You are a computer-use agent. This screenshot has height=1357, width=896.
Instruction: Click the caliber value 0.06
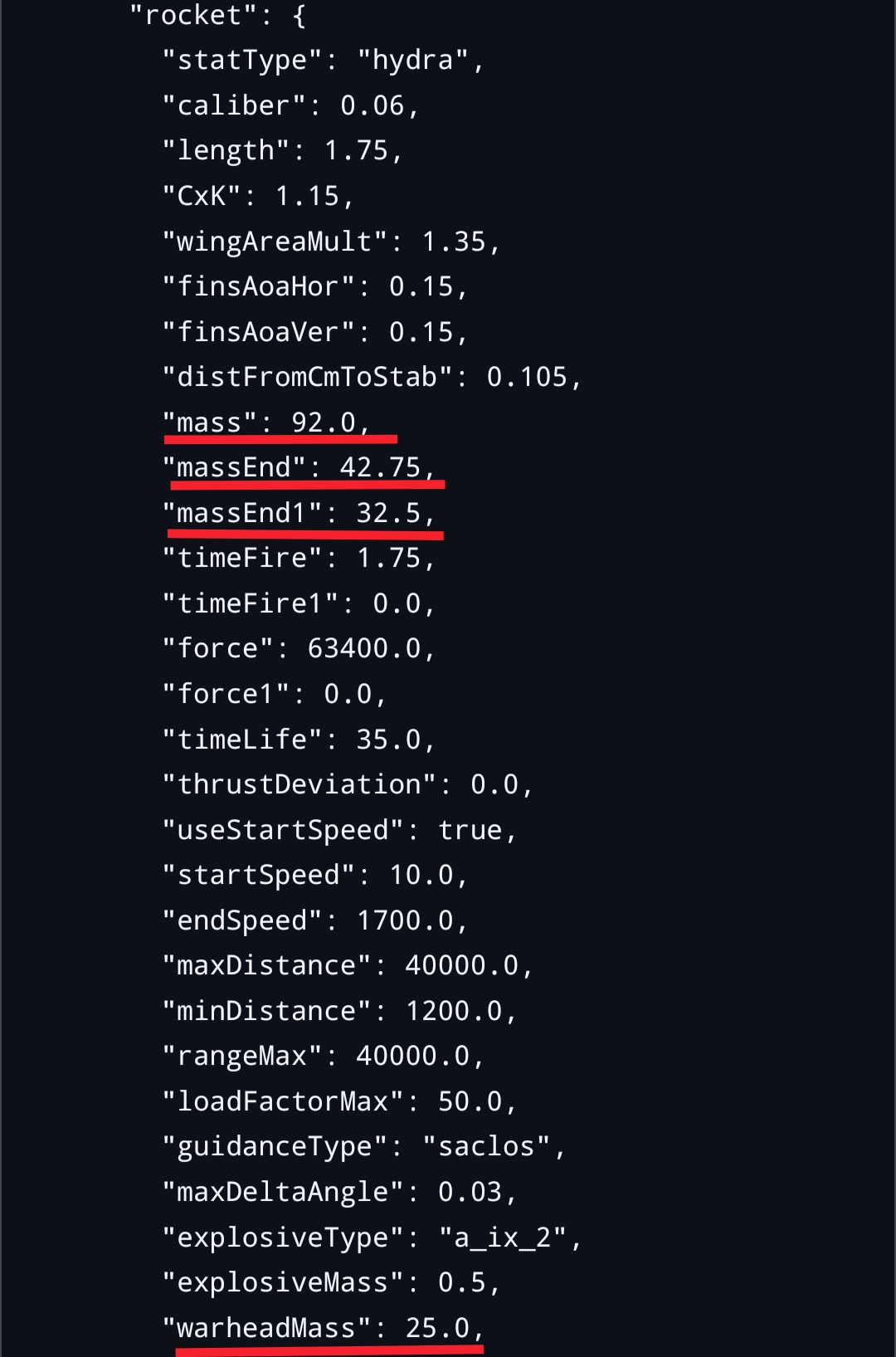point(372,106)
